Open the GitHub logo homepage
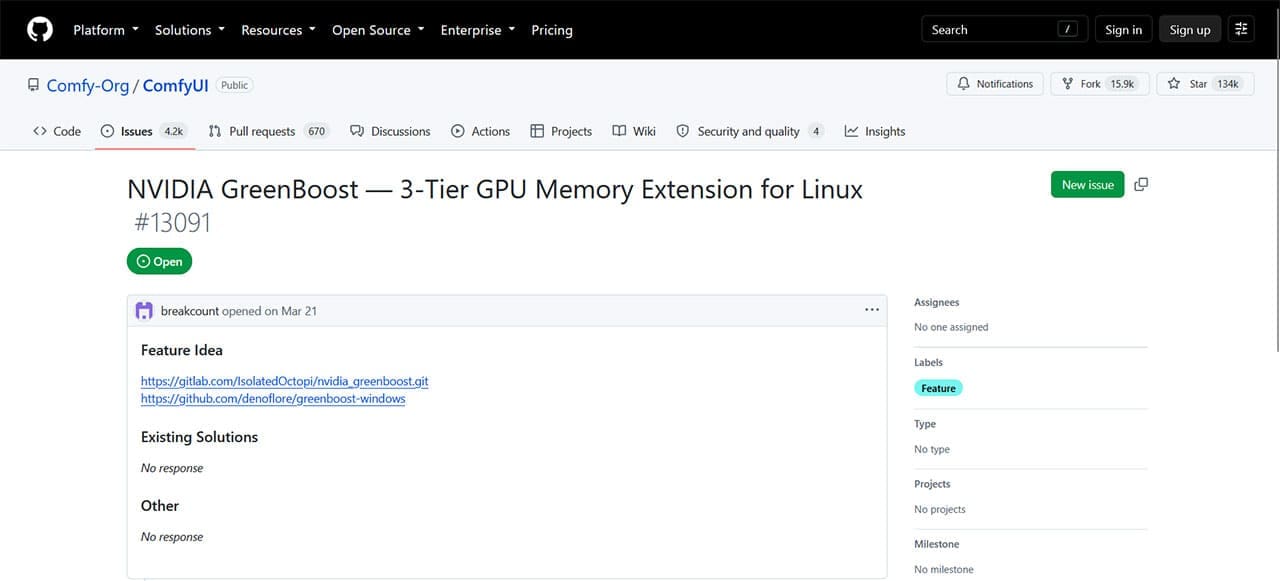Image resolution: width=1280 pixels, height=581 pixels. pos(39,29)
